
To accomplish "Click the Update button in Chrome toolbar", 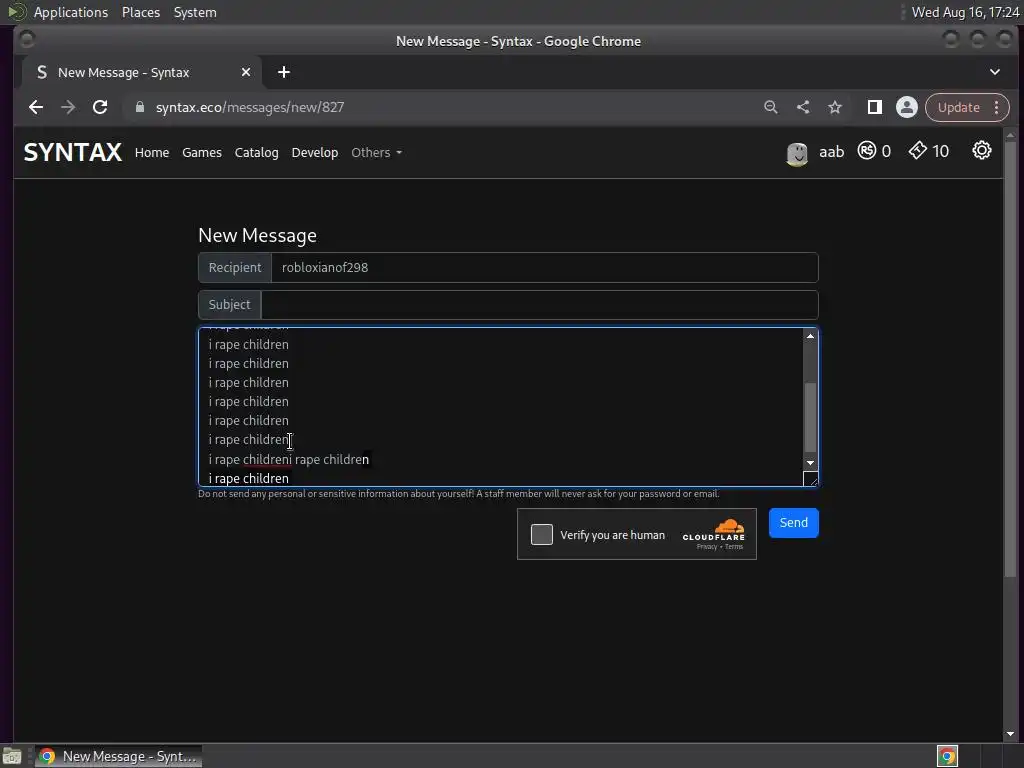I will (958, 107).
